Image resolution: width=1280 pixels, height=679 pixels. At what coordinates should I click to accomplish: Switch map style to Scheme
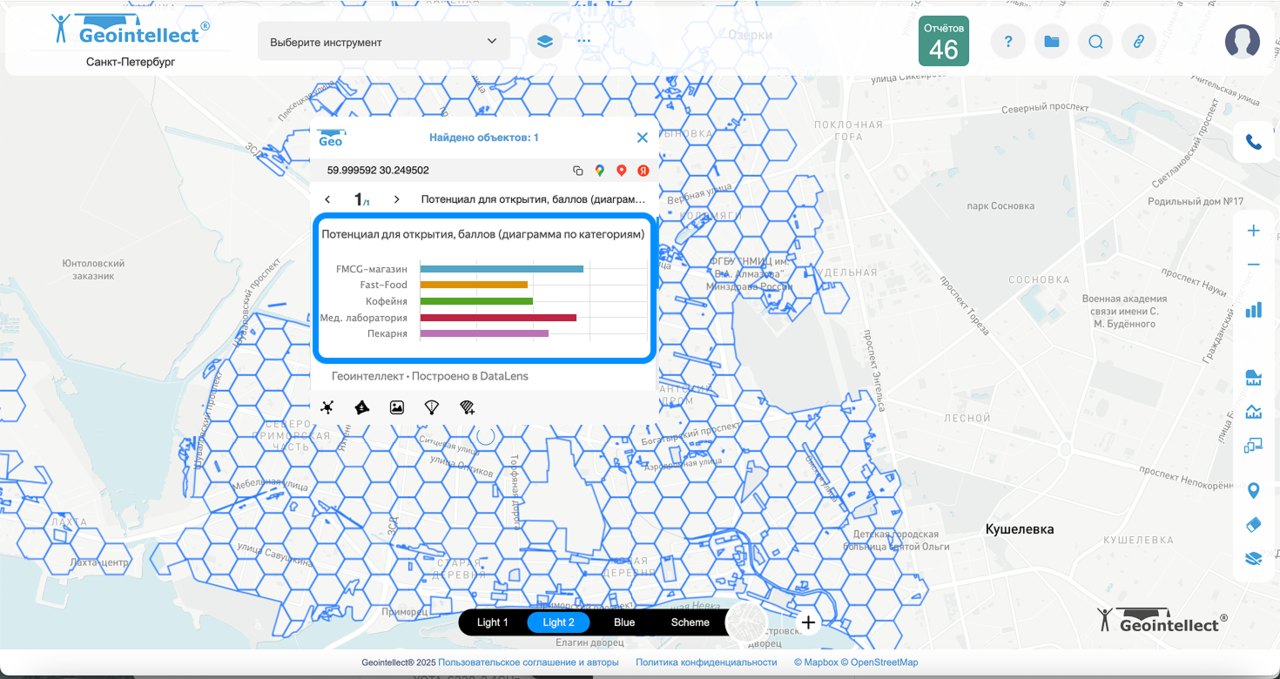(x=690, y=622)
